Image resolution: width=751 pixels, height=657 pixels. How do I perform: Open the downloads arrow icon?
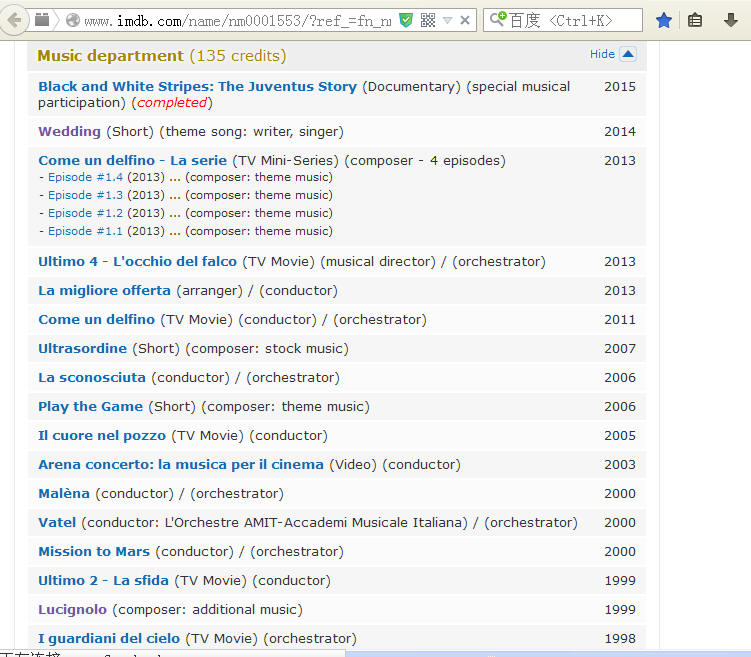click(x=730, y=20)
